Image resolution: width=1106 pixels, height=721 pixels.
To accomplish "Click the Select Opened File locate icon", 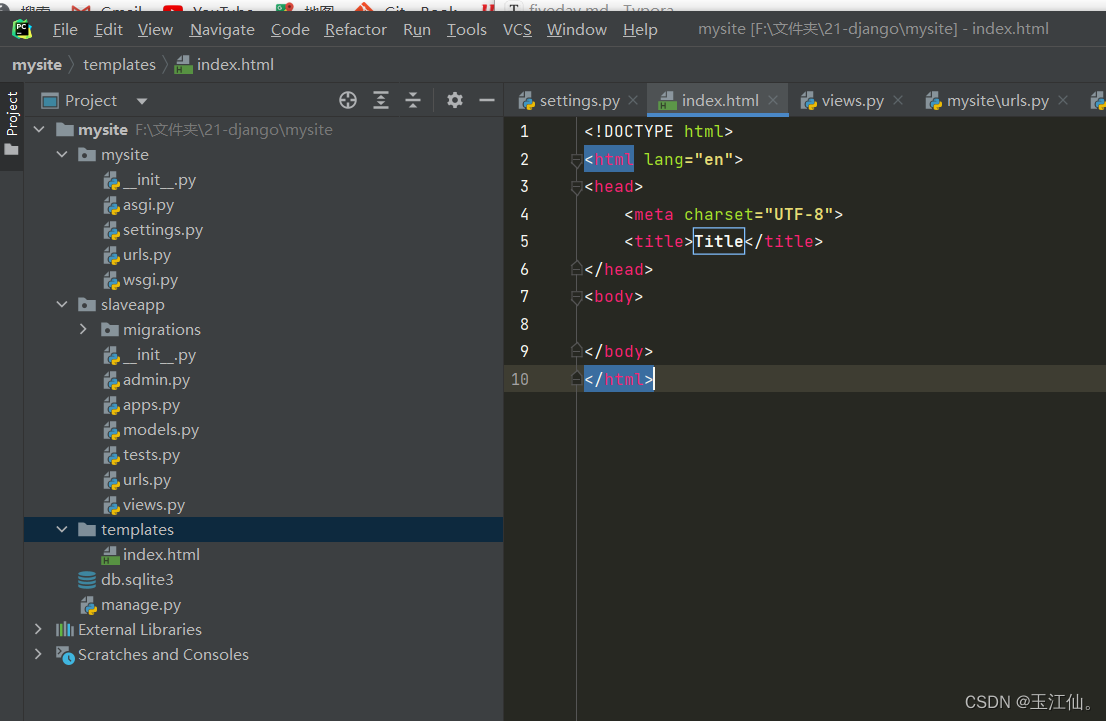I will [348, 100].
